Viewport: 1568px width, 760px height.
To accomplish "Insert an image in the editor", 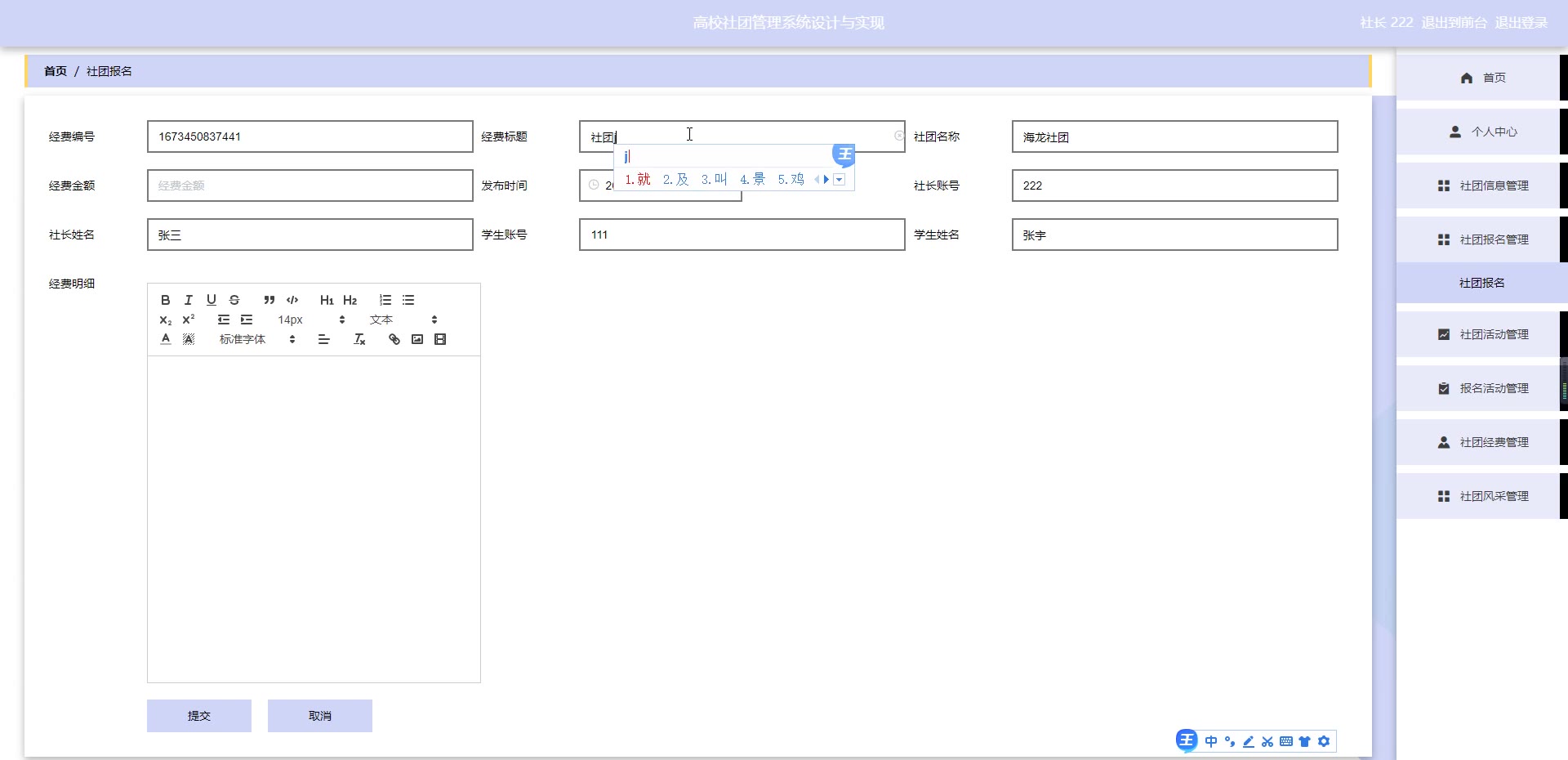I will click(417, 339).
